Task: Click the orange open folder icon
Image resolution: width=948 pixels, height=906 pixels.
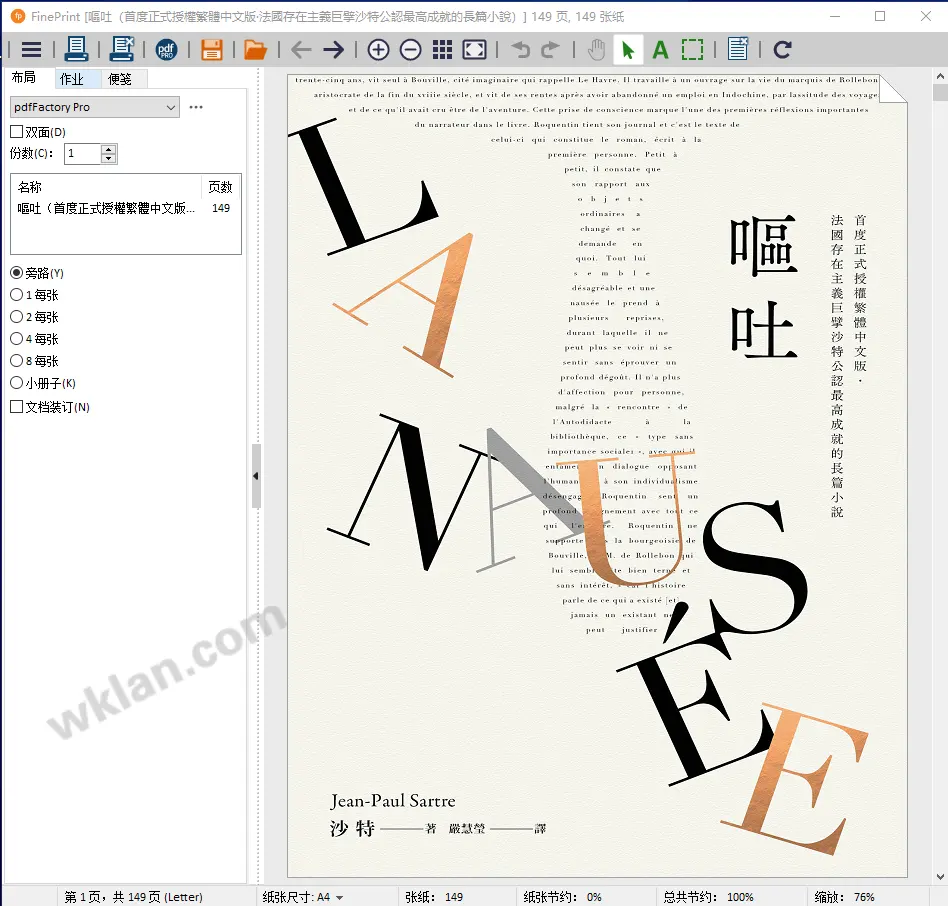Action: click(255, 50)
